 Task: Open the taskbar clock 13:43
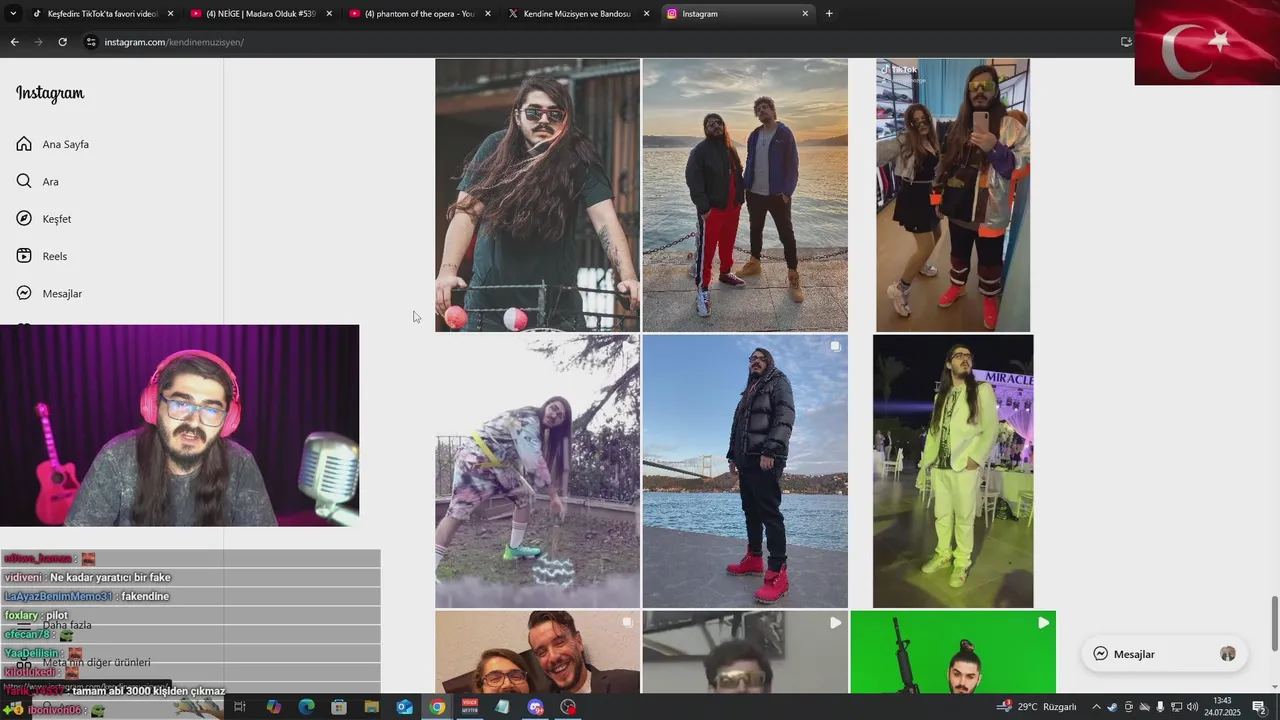[x=1222, y=706]
